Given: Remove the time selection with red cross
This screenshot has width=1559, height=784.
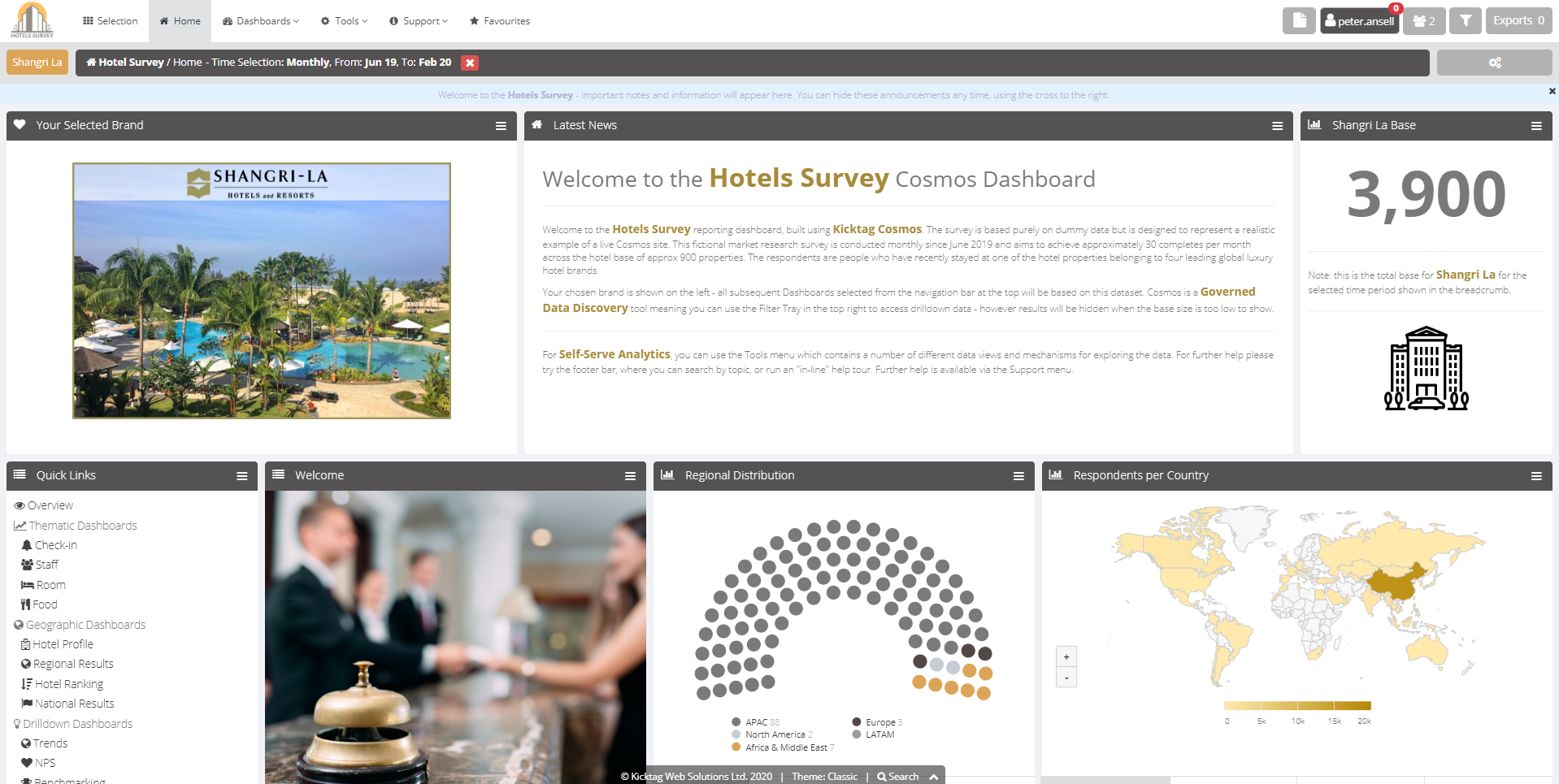Looking at the screenshot, I should [470, 63].
